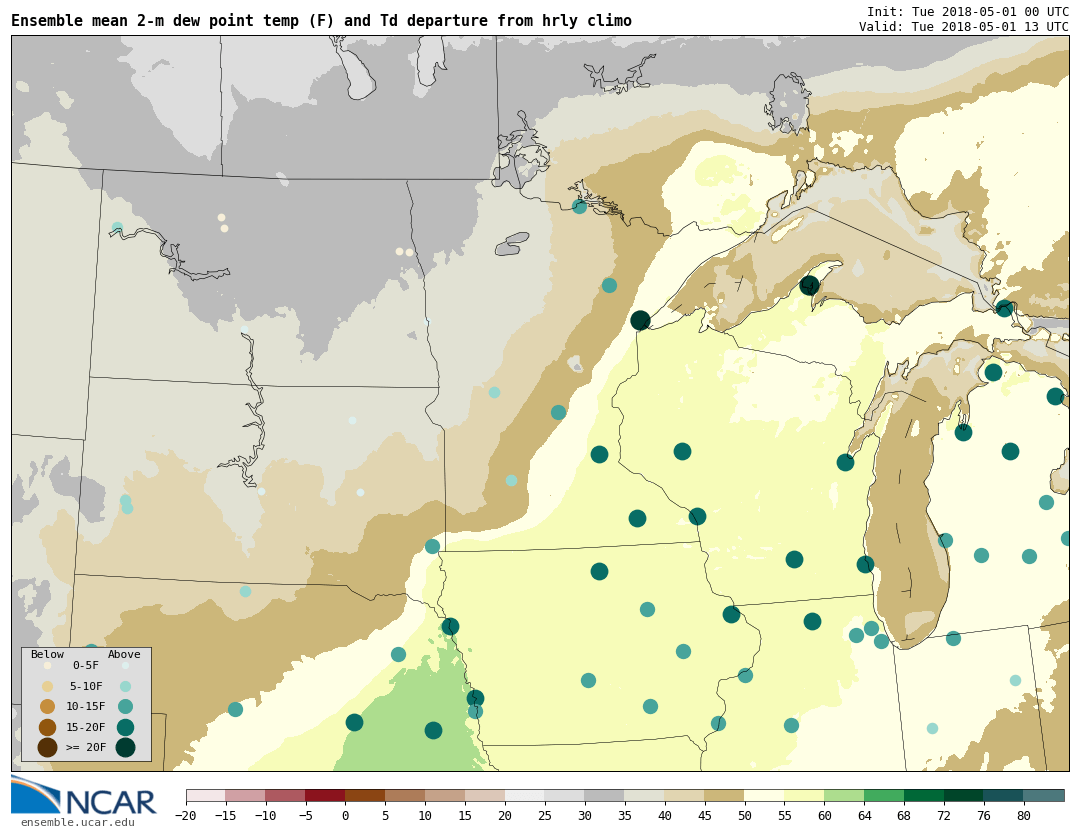Select the '10-15F' legend label
The width and height of the screenshot is (1080, 834).
[86, 706]
